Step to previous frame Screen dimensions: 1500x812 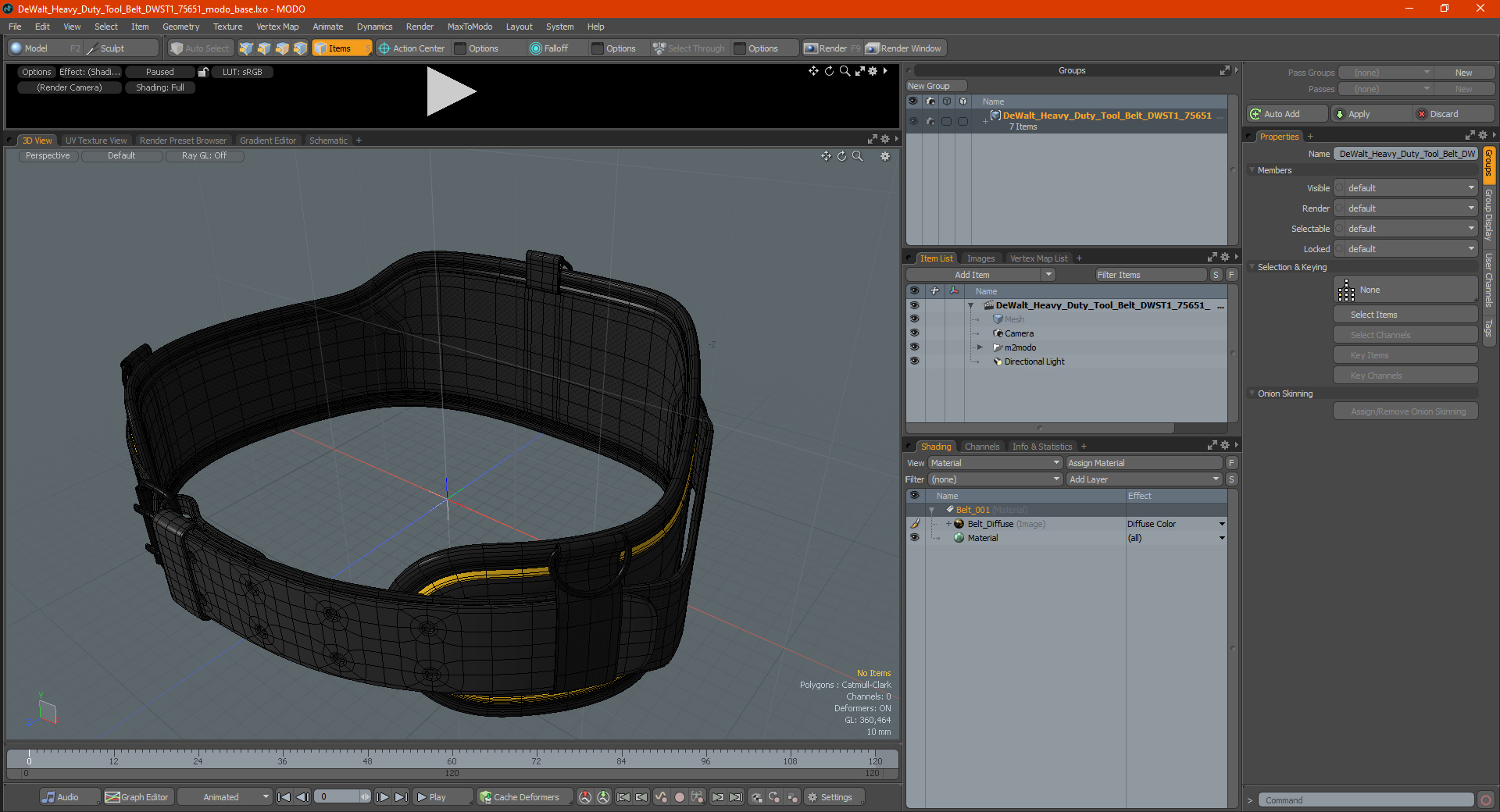tap(303, 797)
